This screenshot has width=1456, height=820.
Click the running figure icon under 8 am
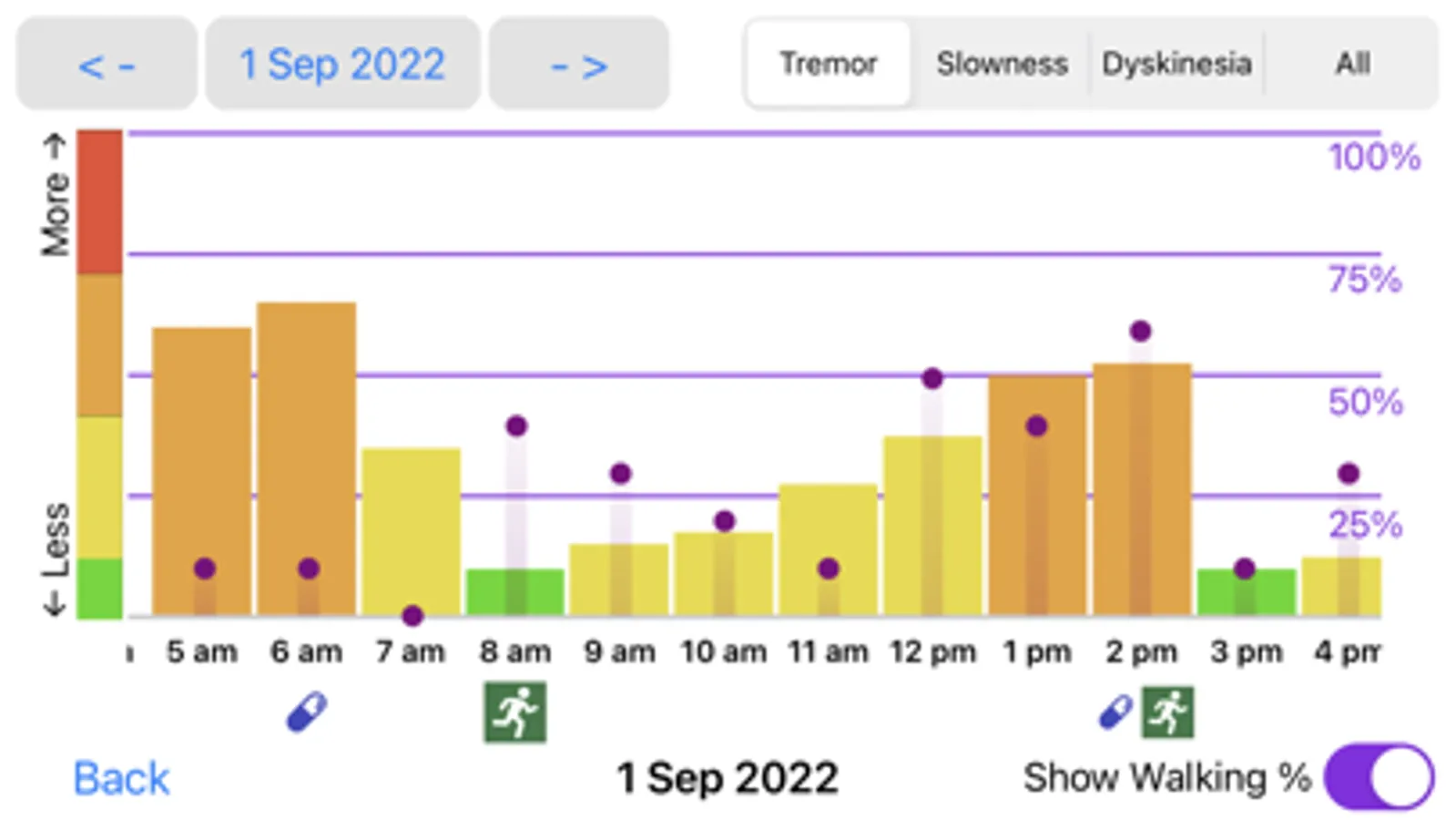click(x=515, y=712)
